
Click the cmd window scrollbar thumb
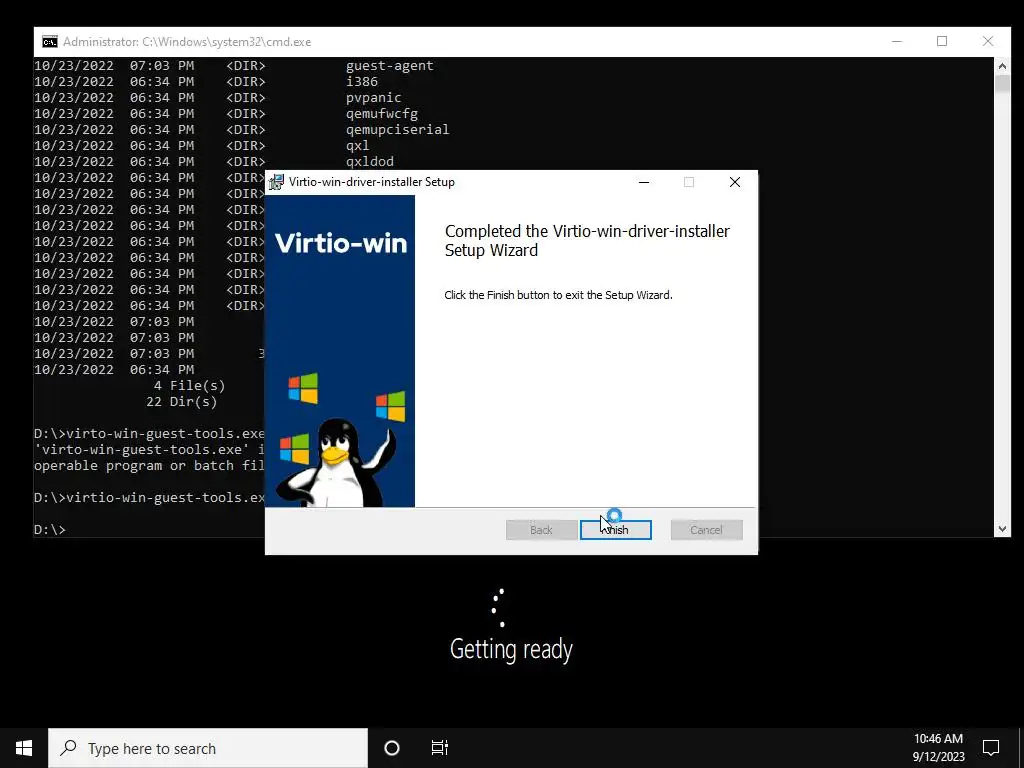[x=1002, y=84]
